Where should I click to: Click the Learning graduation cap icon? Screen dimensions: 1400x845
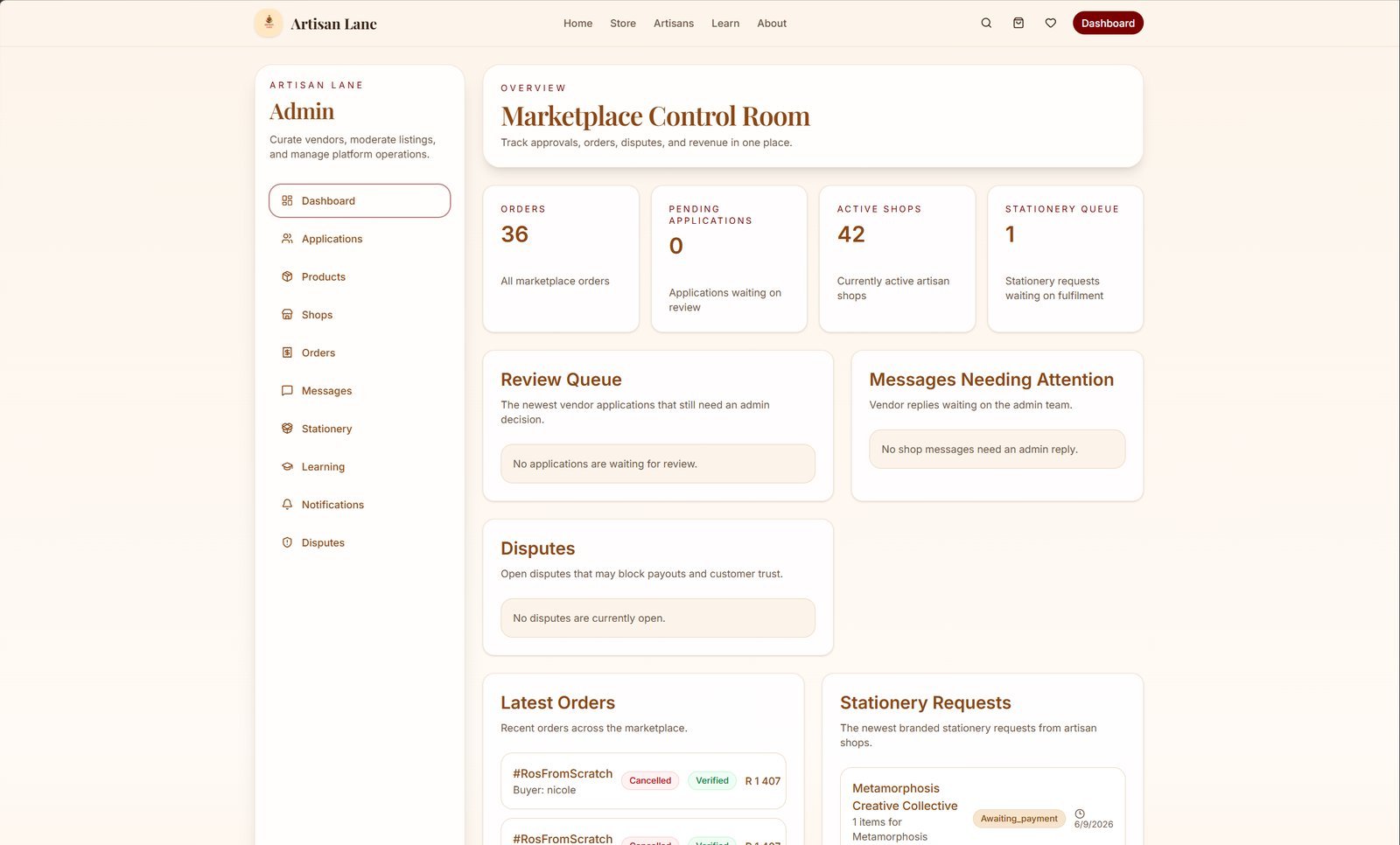coord(287,466)
